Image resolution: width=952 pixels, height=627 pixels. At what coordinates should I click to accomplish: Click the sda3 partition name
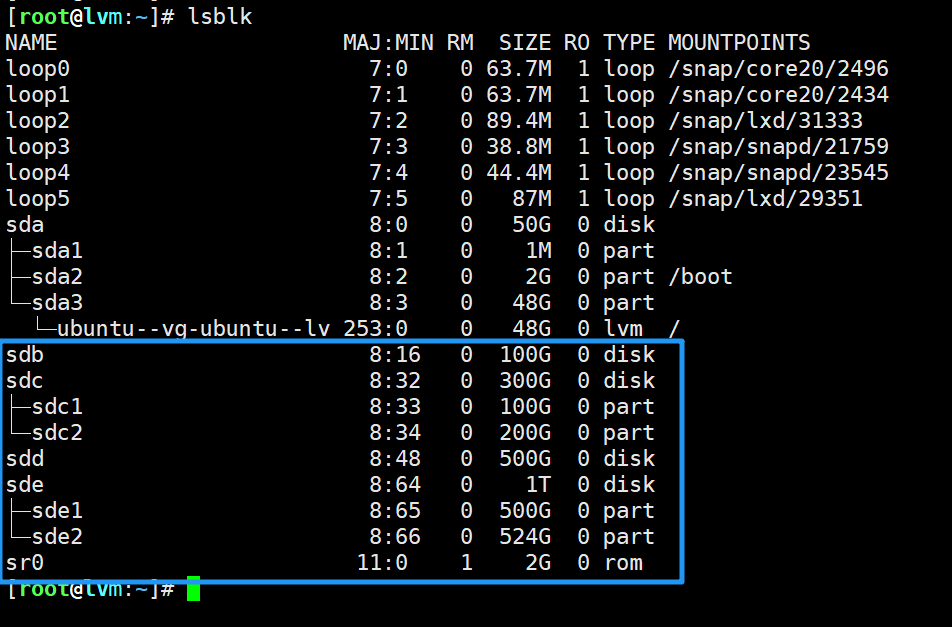(x=57, y=303)
